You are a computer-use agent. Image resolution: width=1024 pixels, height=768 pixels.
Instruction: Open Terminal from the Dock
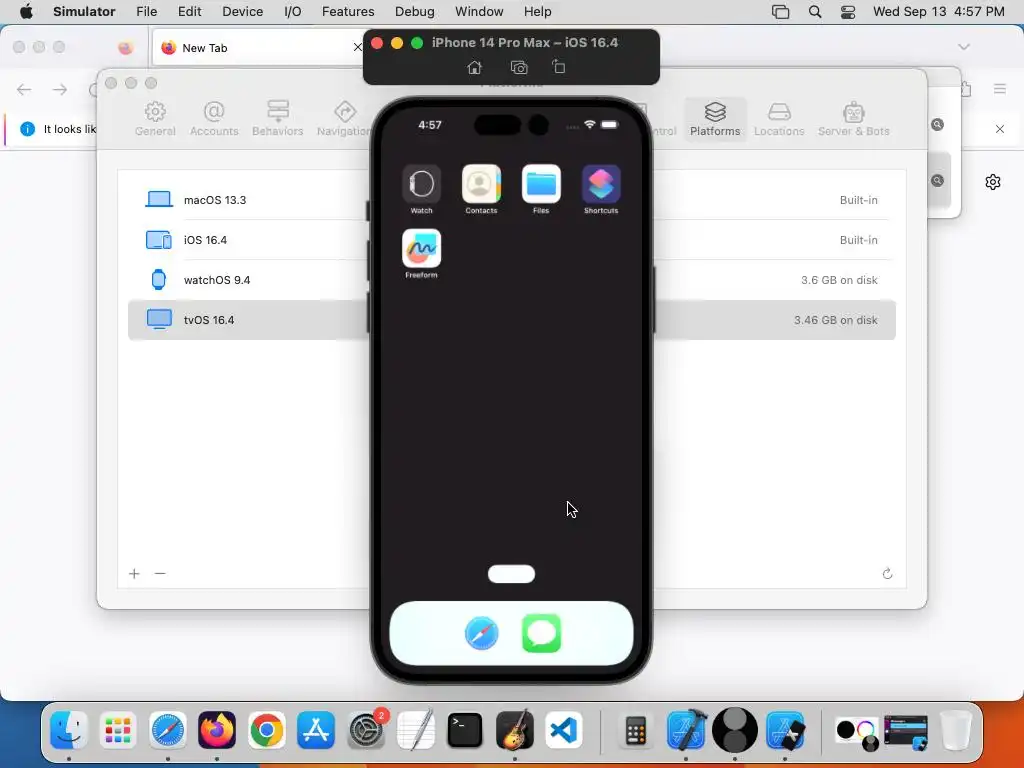[464, 729]
